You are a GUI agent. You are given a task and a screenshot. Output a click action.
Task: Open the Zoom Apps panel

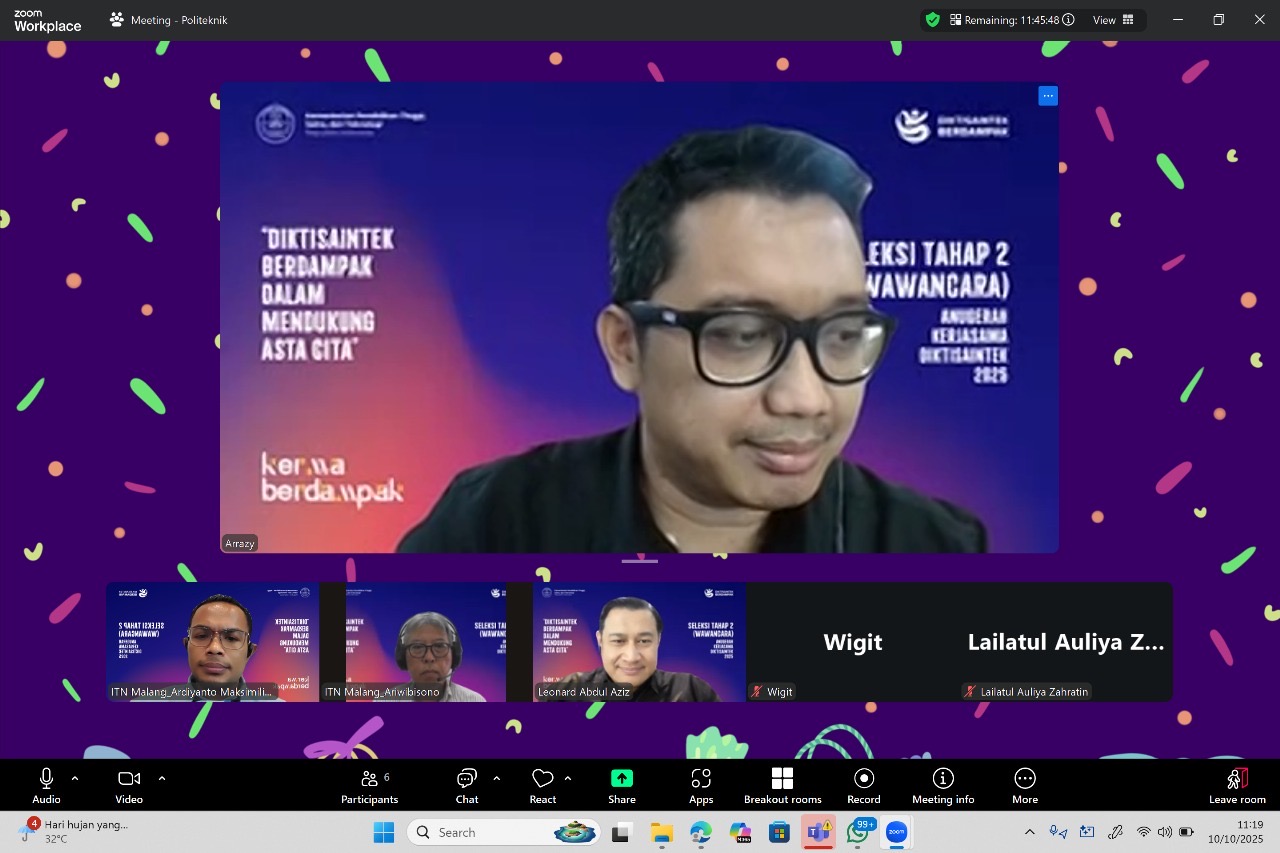[701, 785]
